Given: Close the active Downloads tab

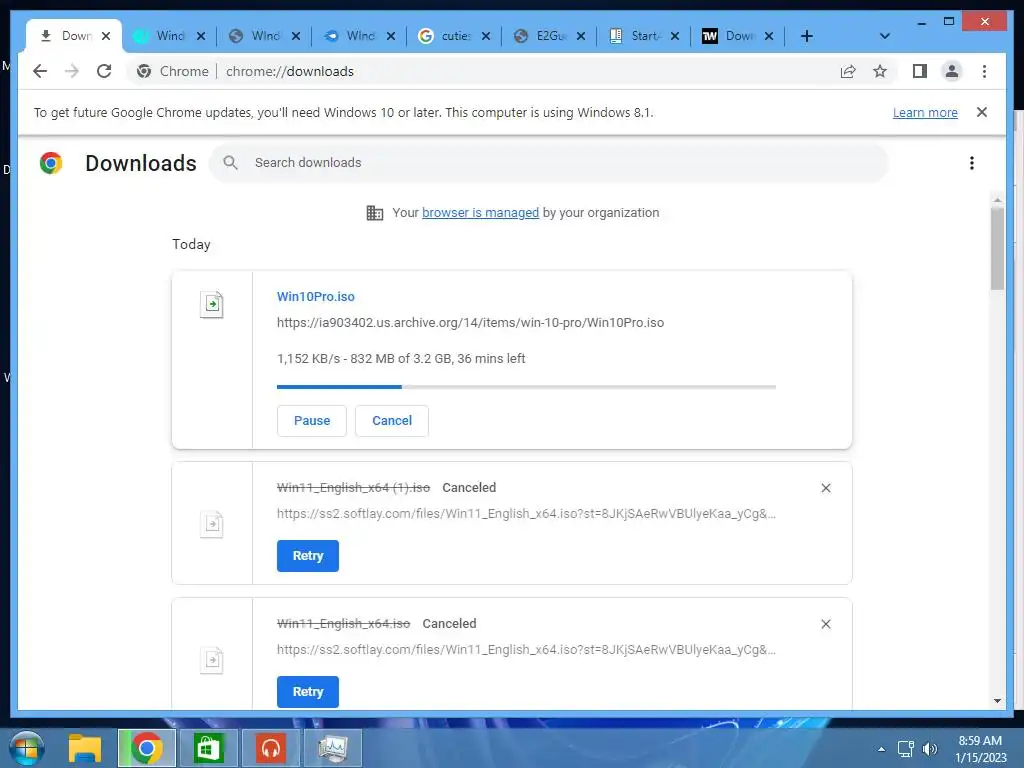Looking at the screenshot, I should [x=106, y=36].
